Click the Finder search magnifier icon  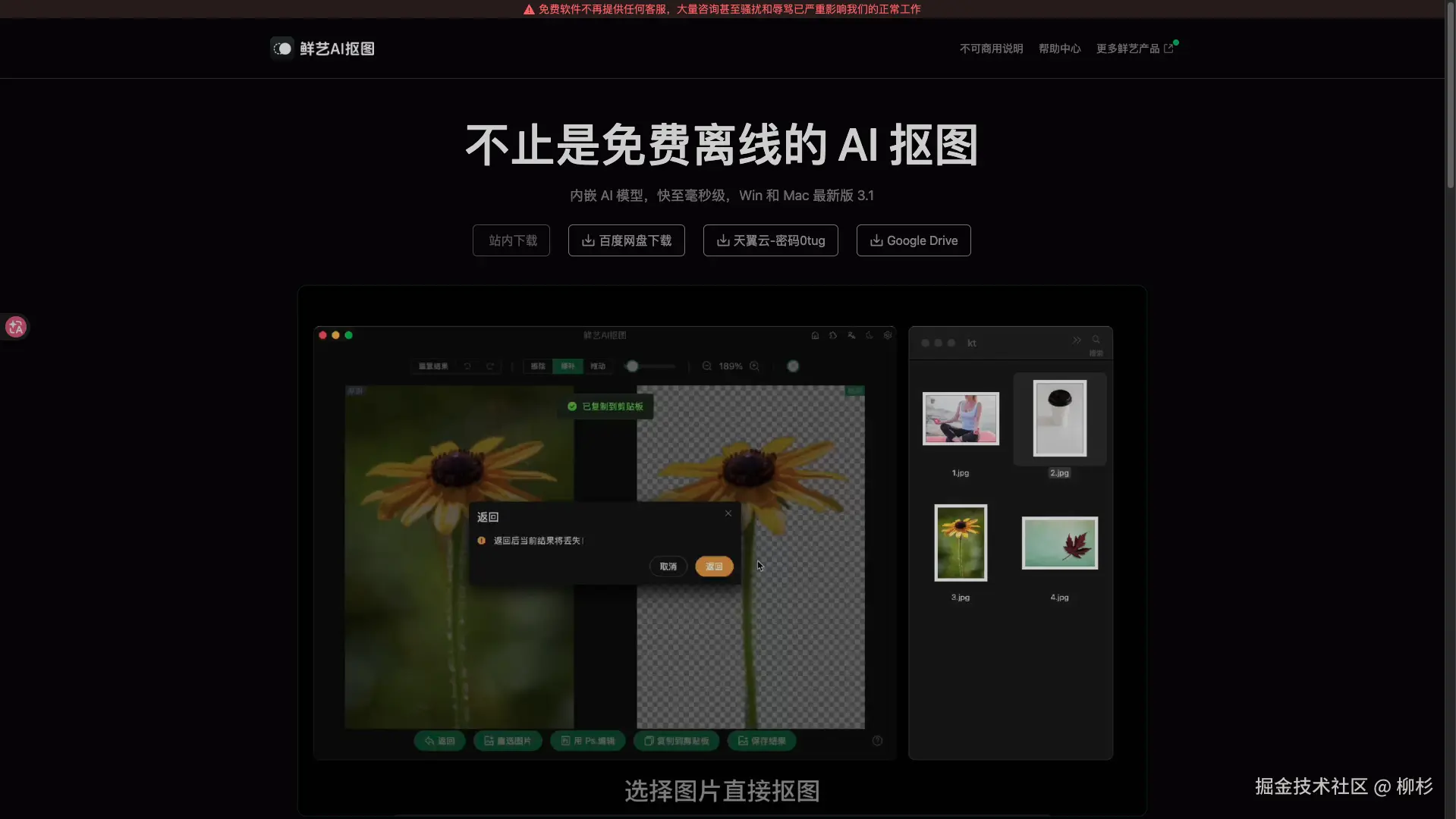(x=1096, y=340)
